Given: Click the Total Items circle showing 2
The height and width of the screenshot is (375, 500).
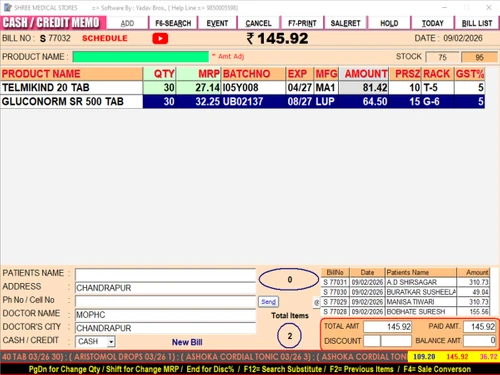Looking at the screenshot, I should [289, 336].
